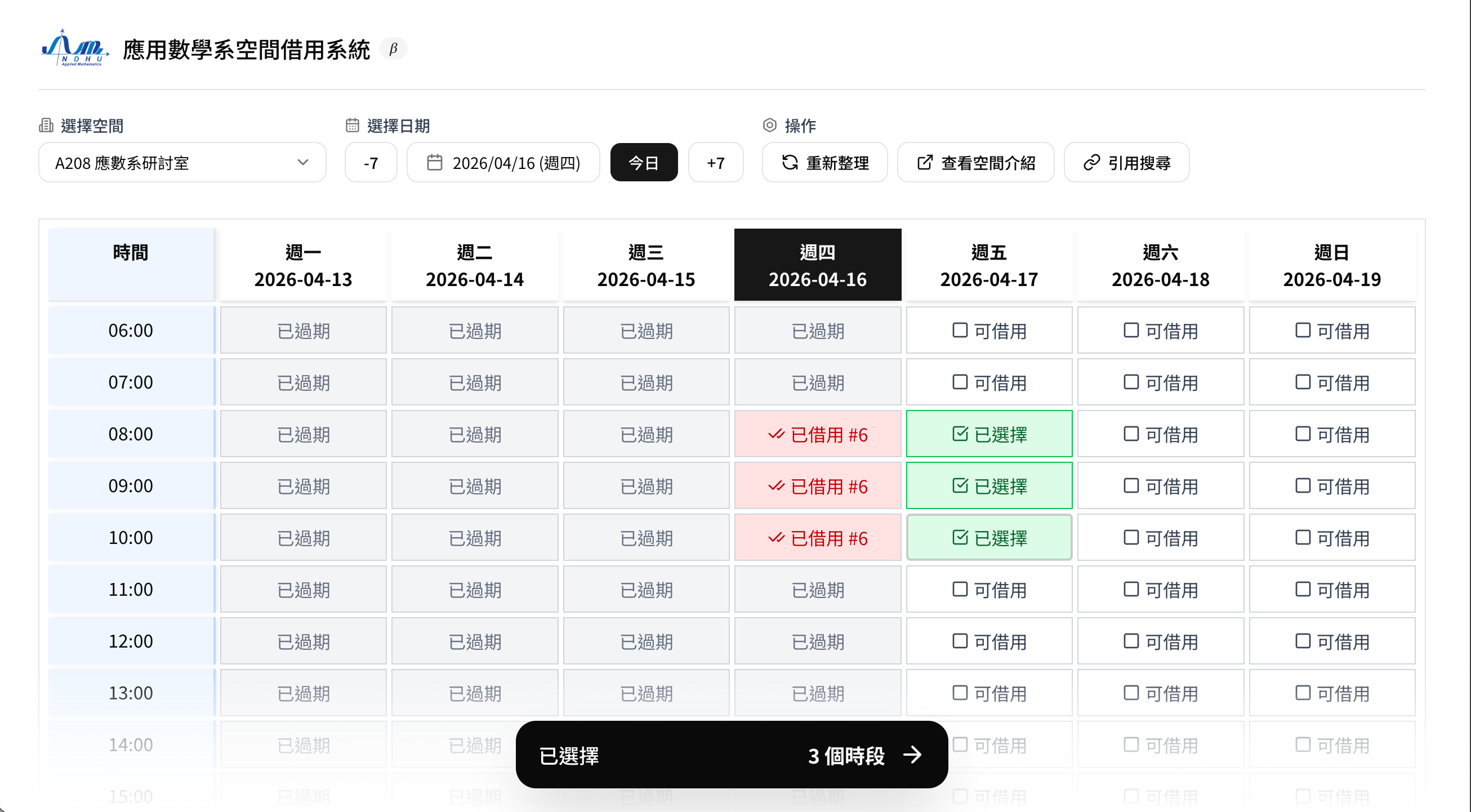Click the -7 button to go back
Screen dimensions: 1471x812
tap(371, 163)
